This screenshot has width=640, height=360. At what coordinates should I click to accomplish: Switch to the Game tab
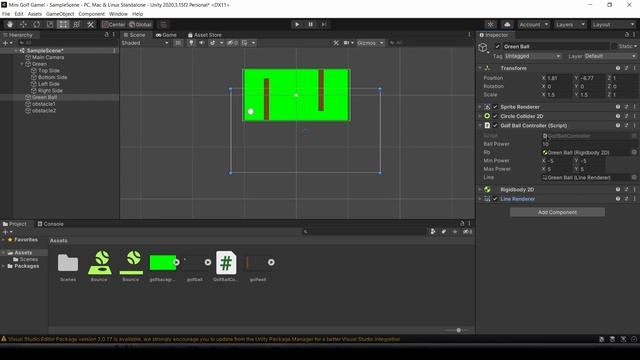click(x=166, y=35)
